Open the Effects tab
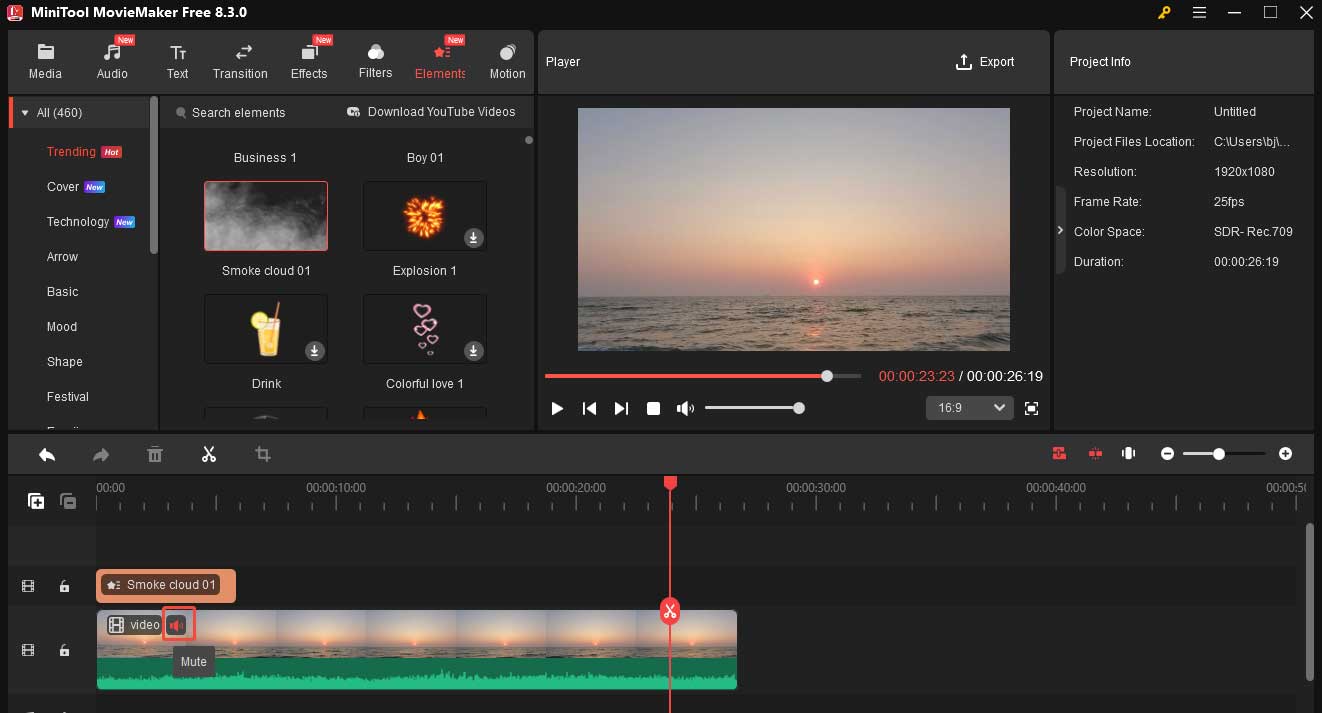The height and width of the screenshot is (713, 1322). pos(309,62)
